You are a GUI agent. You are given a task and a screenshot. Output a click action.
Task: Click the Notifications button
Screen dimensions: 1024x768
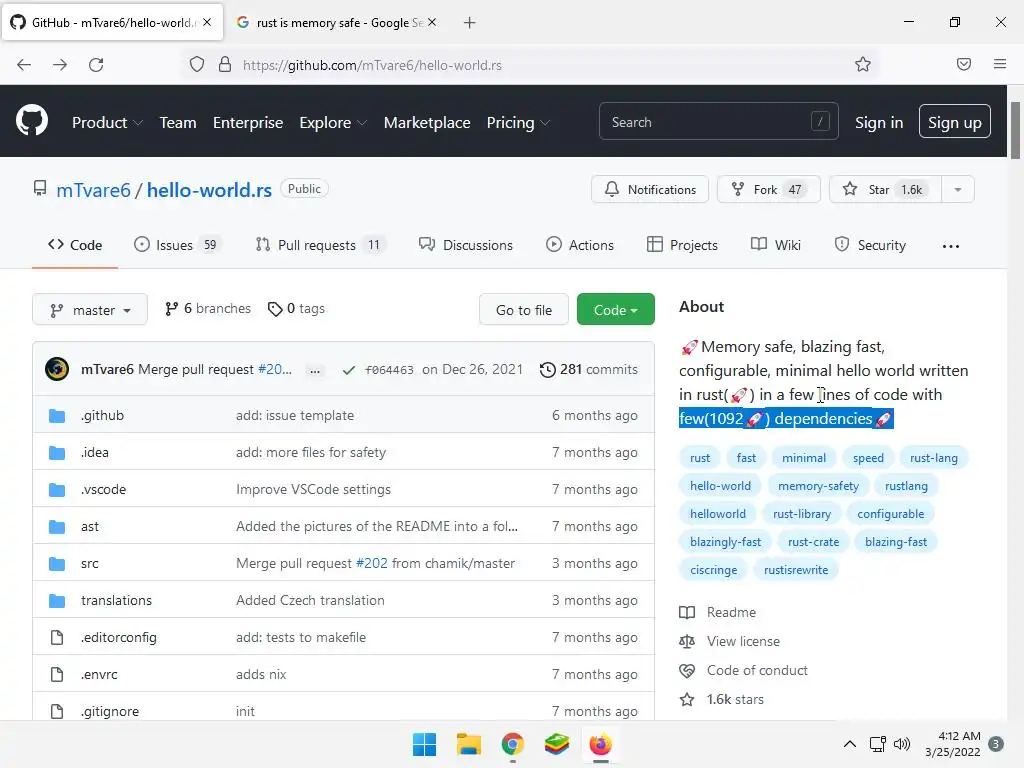tap(650, 189)
